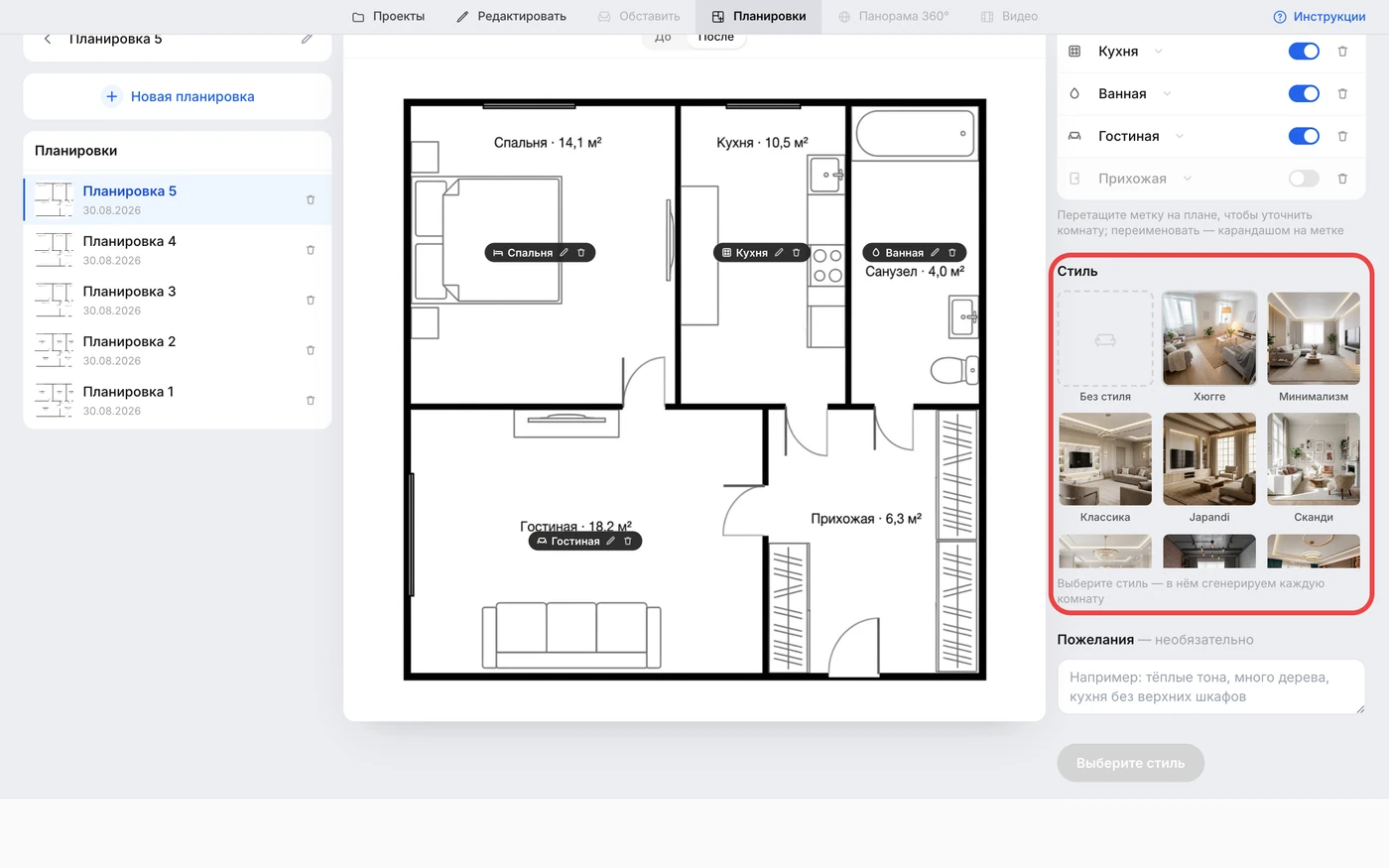Delete the Кухня label from the plan
1389x868 pixels.
click(796, 253)
